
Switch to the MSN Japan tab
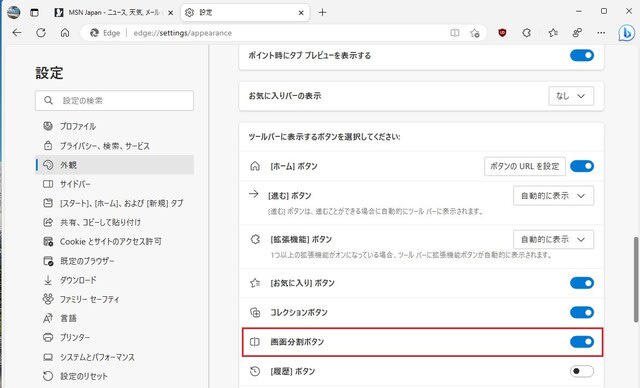(x=113, y=13)
